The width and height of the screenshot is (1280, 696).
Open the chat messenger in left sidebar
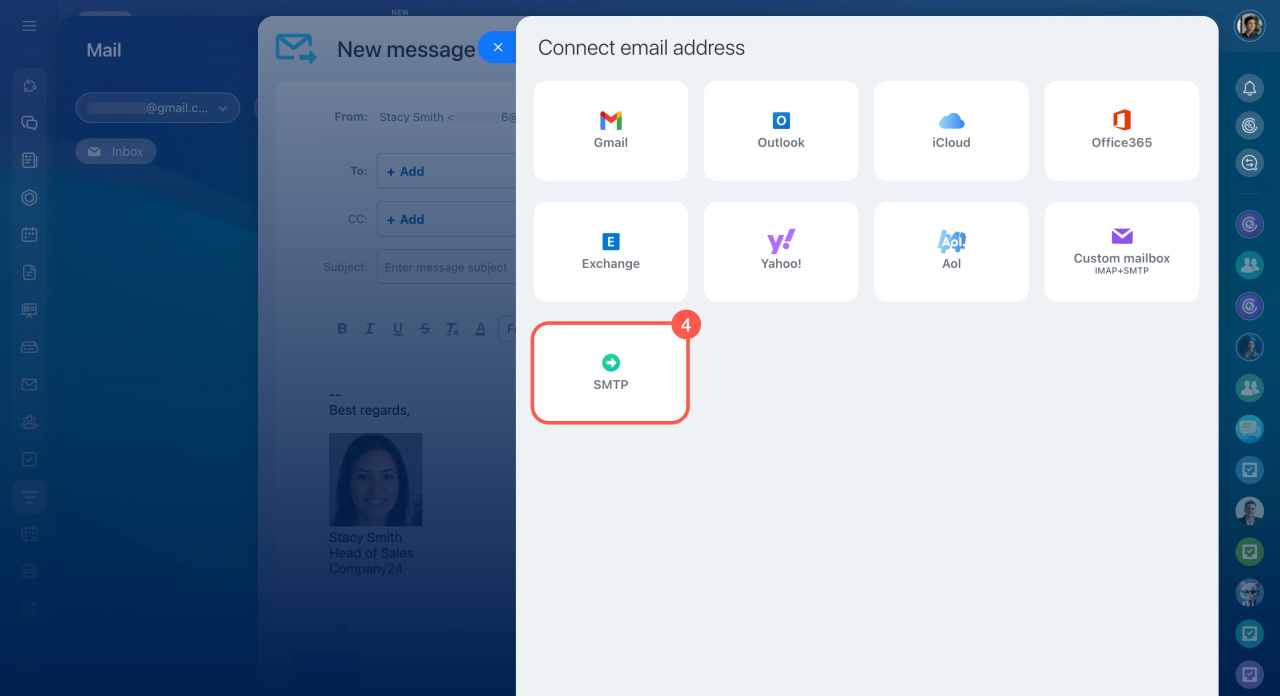pos(29,123)
